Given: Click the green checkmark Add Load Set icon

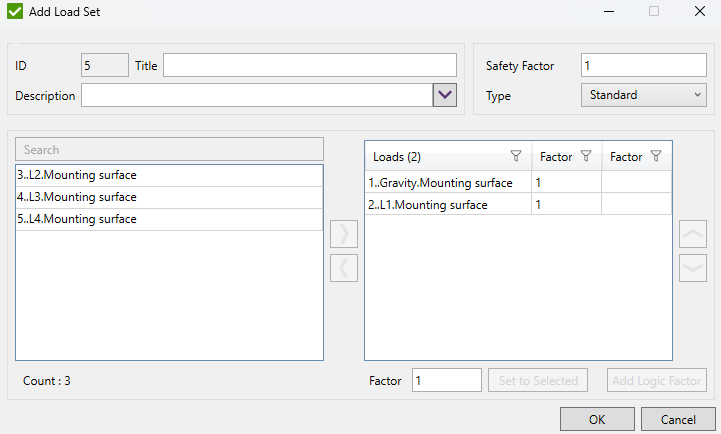Looking at the screenshot, I should point(16,13).
